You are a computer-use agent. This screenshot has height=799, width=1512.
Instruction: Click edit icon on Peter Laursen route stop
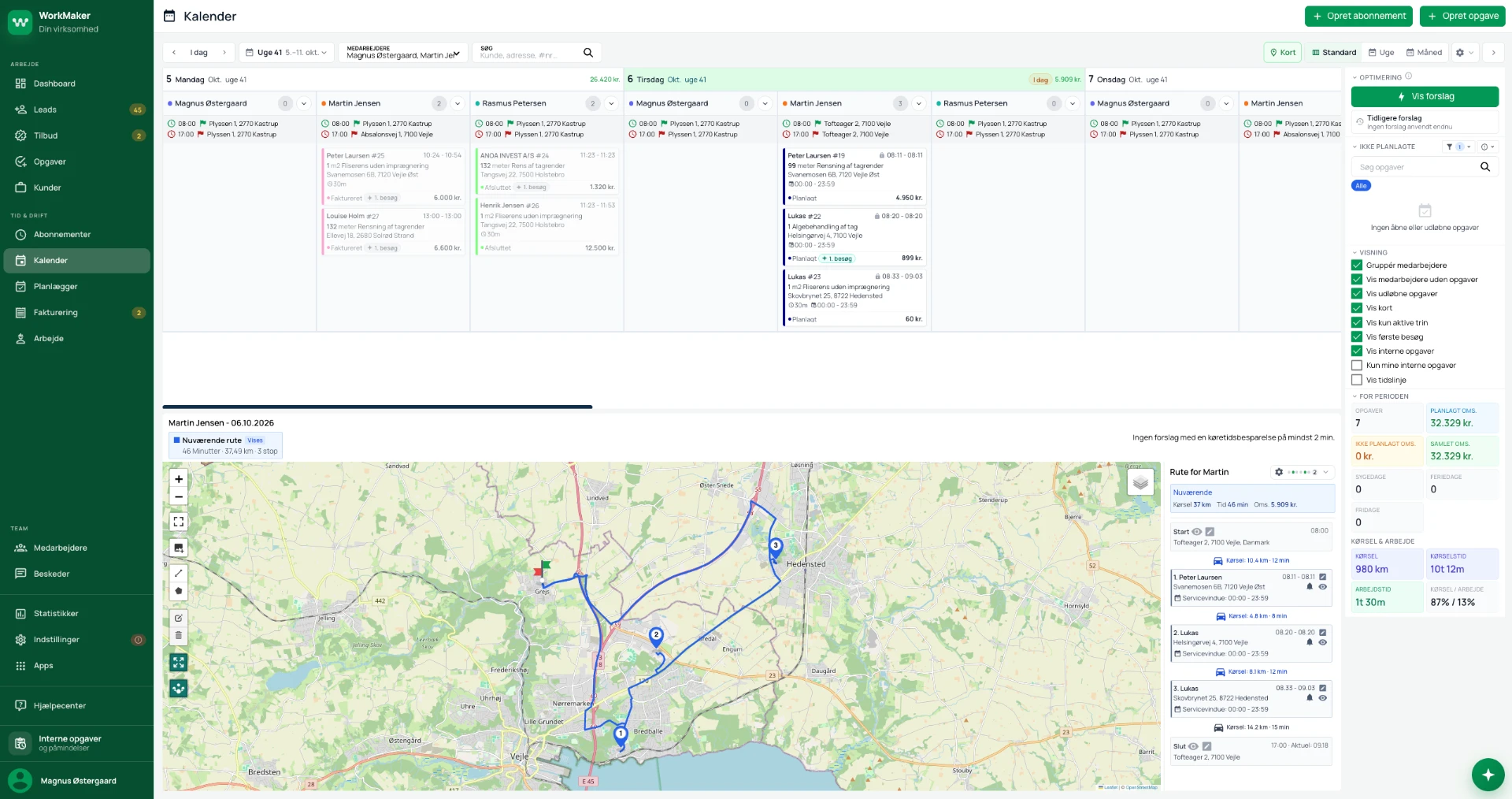coord(1323,577)
